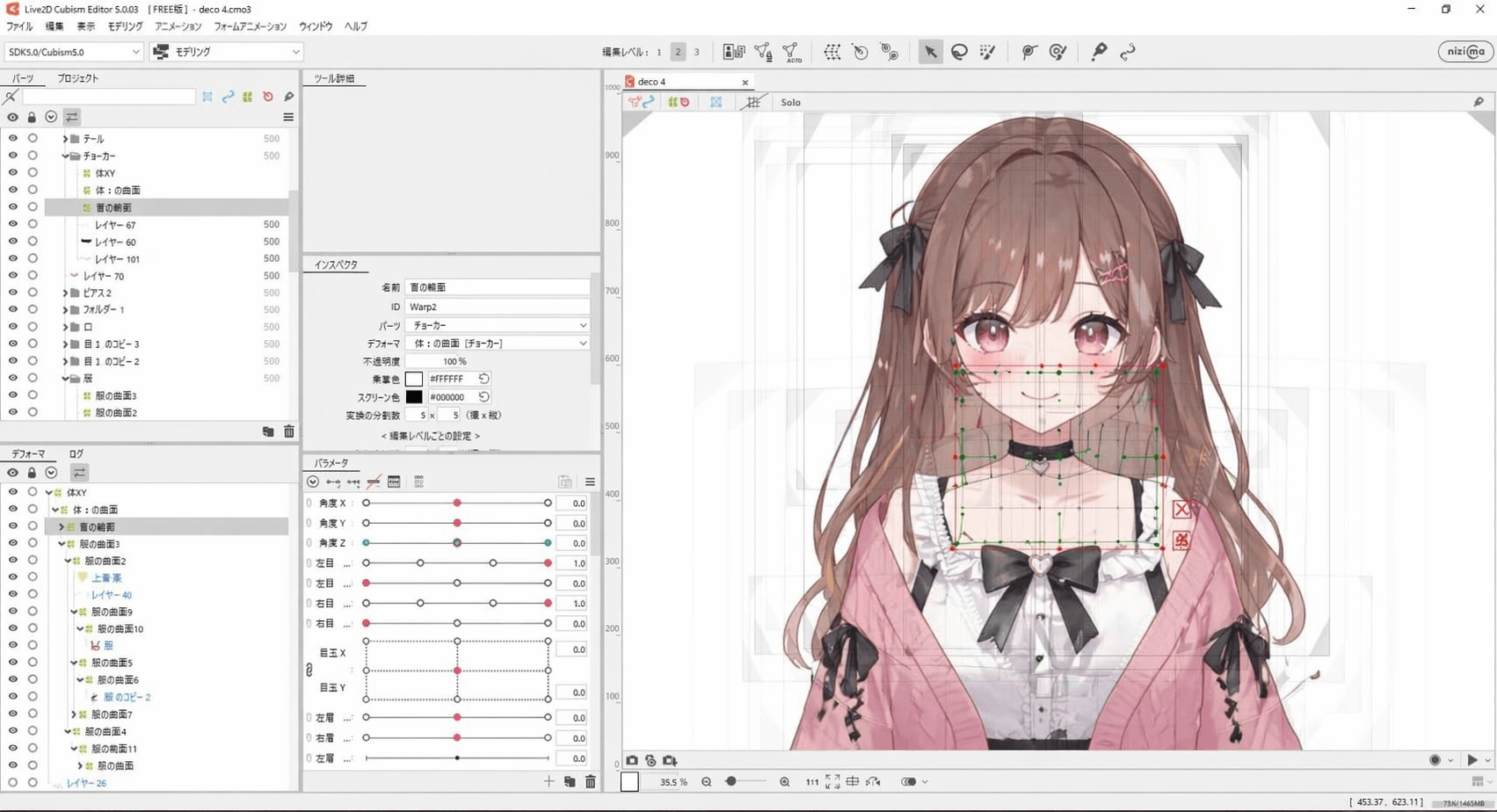The width and height of the screenshot is (1497, 812).
Task: Select the lasso selection tool
Action: 959,52
